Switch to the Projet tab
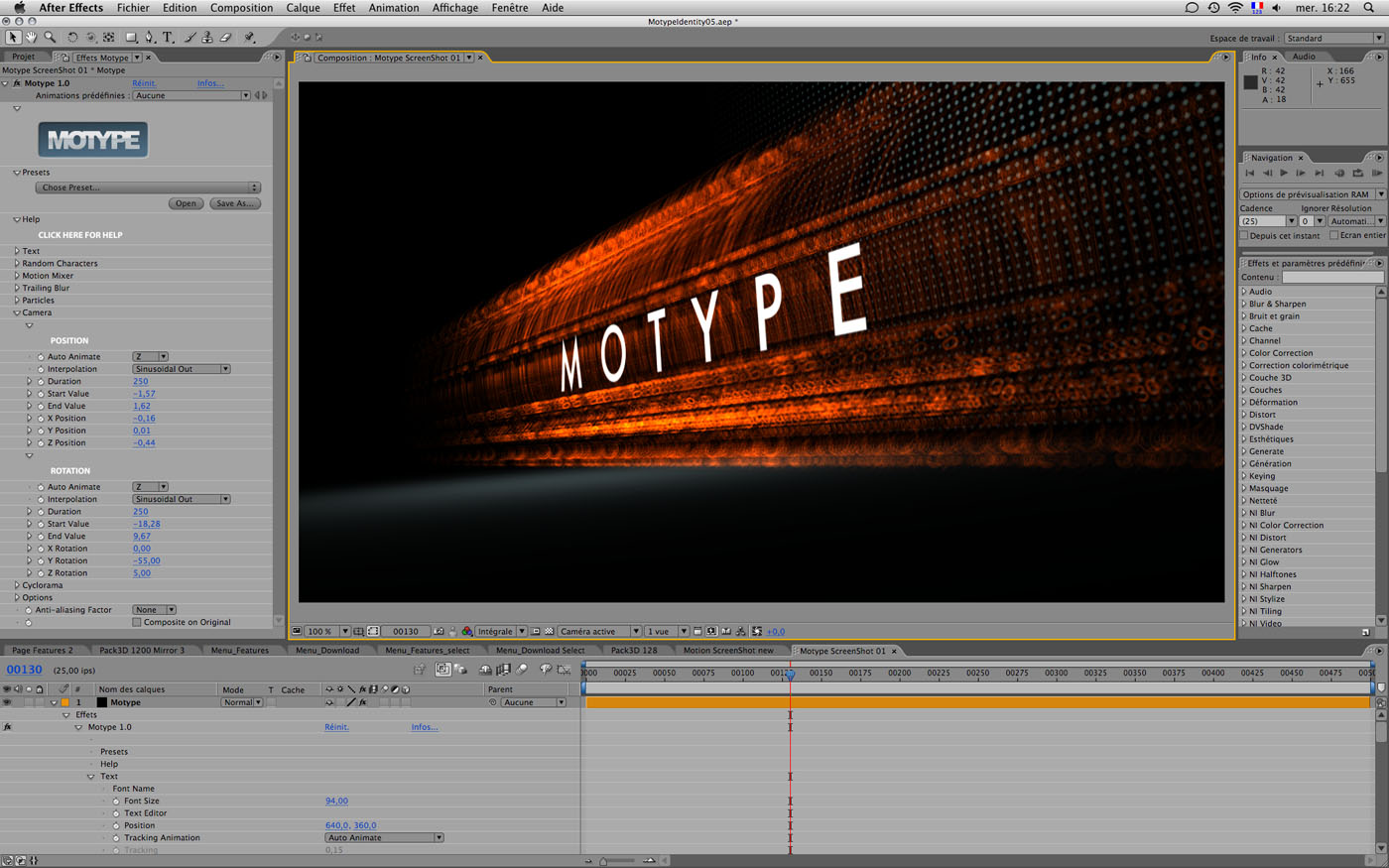Viewport: 1389px width, 868px height. (23, 58)
